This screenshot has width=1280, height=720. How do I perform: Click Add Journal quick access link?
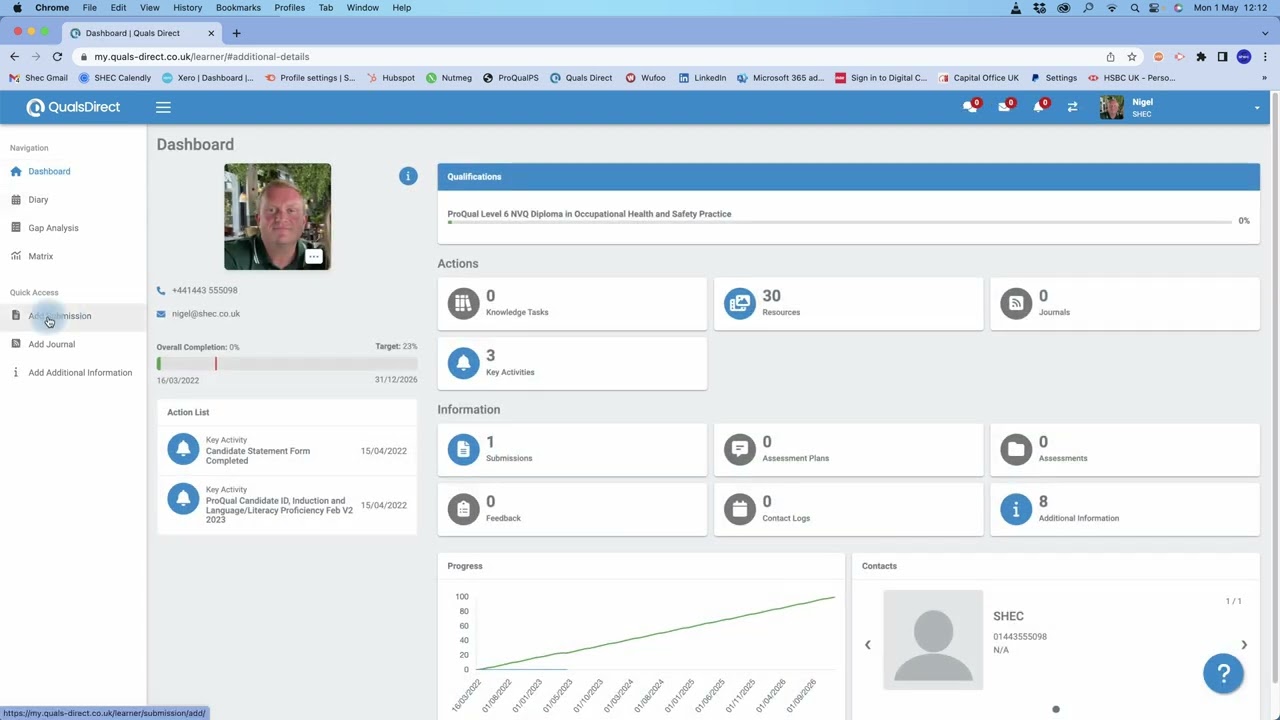tap(51, 344)
